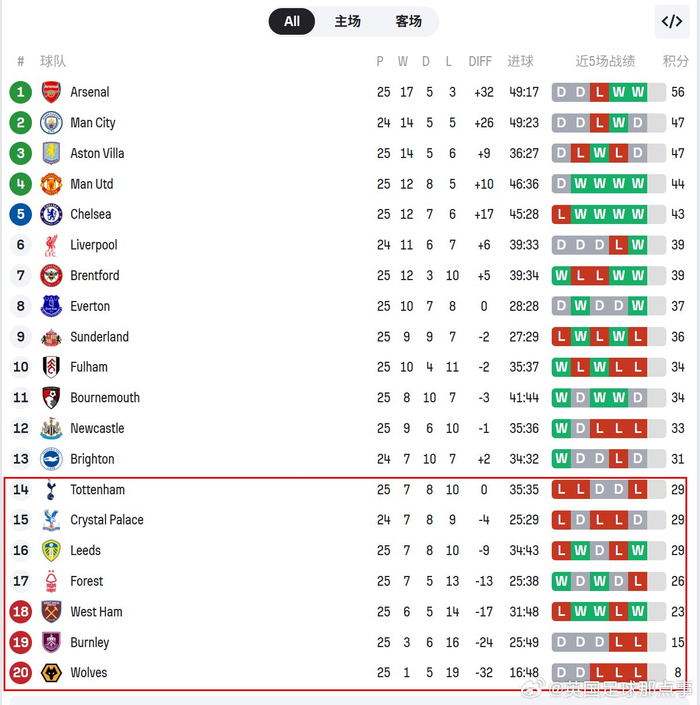Screen dimensions: 700x705
Task: Click the Liverpool team badge
Action: 51,245
